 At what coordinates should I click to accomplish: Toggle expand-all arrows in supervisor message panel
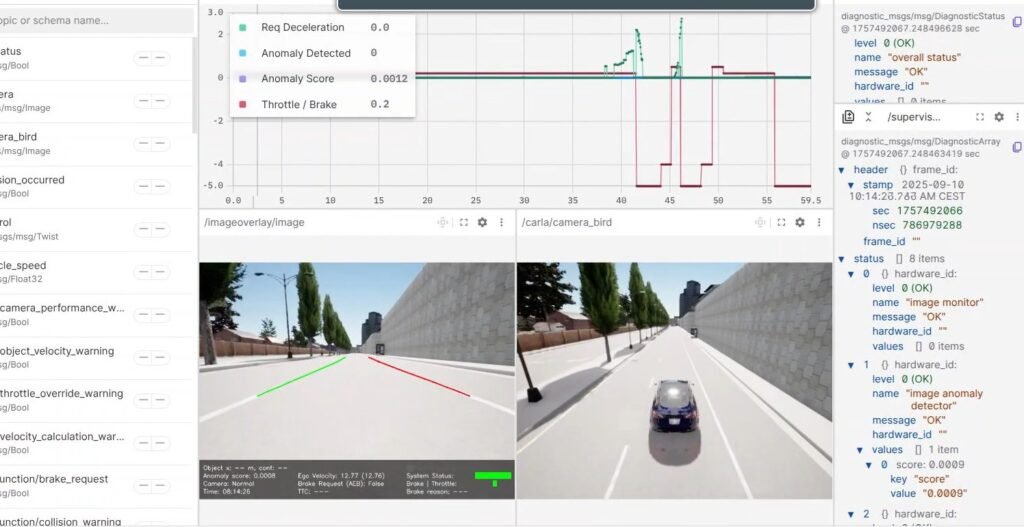coord(868,117)
